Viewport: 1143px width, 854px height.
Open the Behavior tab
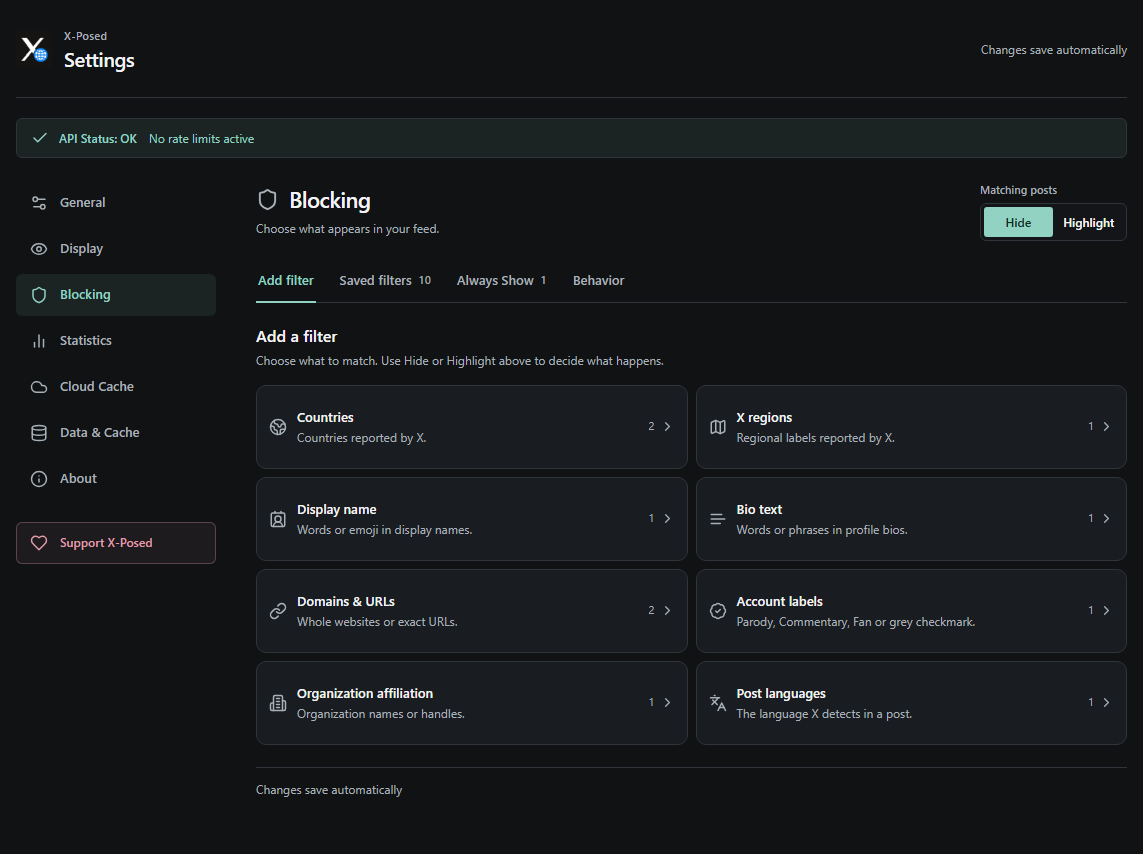pos(598,281)
